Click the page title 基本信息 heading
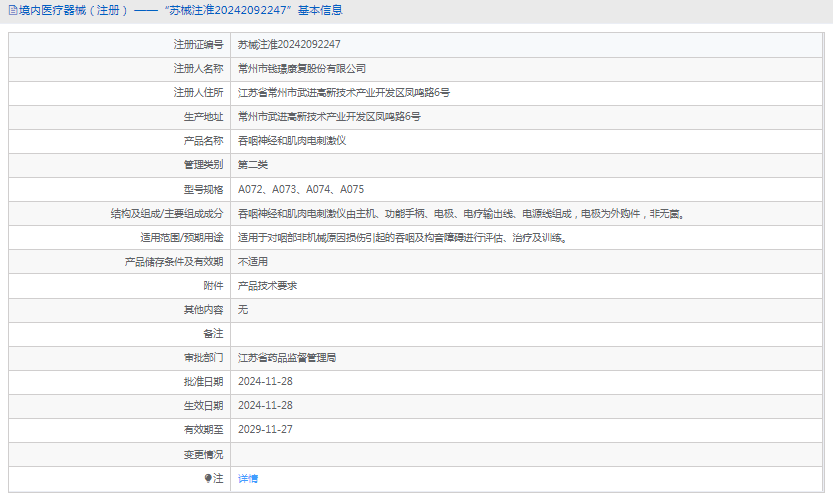833x497 pixels. pos(320,11)
